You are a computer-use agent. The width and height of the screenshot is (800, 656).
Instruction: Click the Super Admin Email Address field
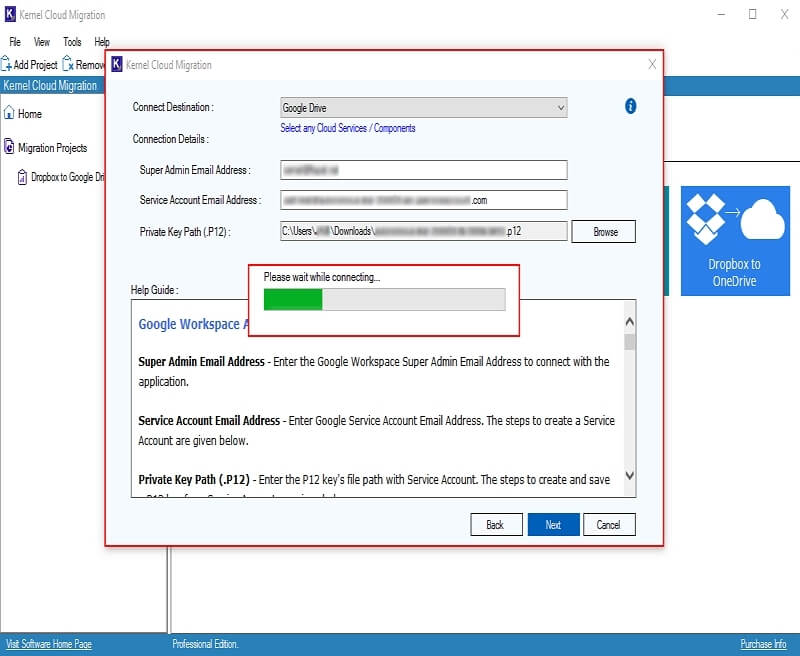point(423,170)
